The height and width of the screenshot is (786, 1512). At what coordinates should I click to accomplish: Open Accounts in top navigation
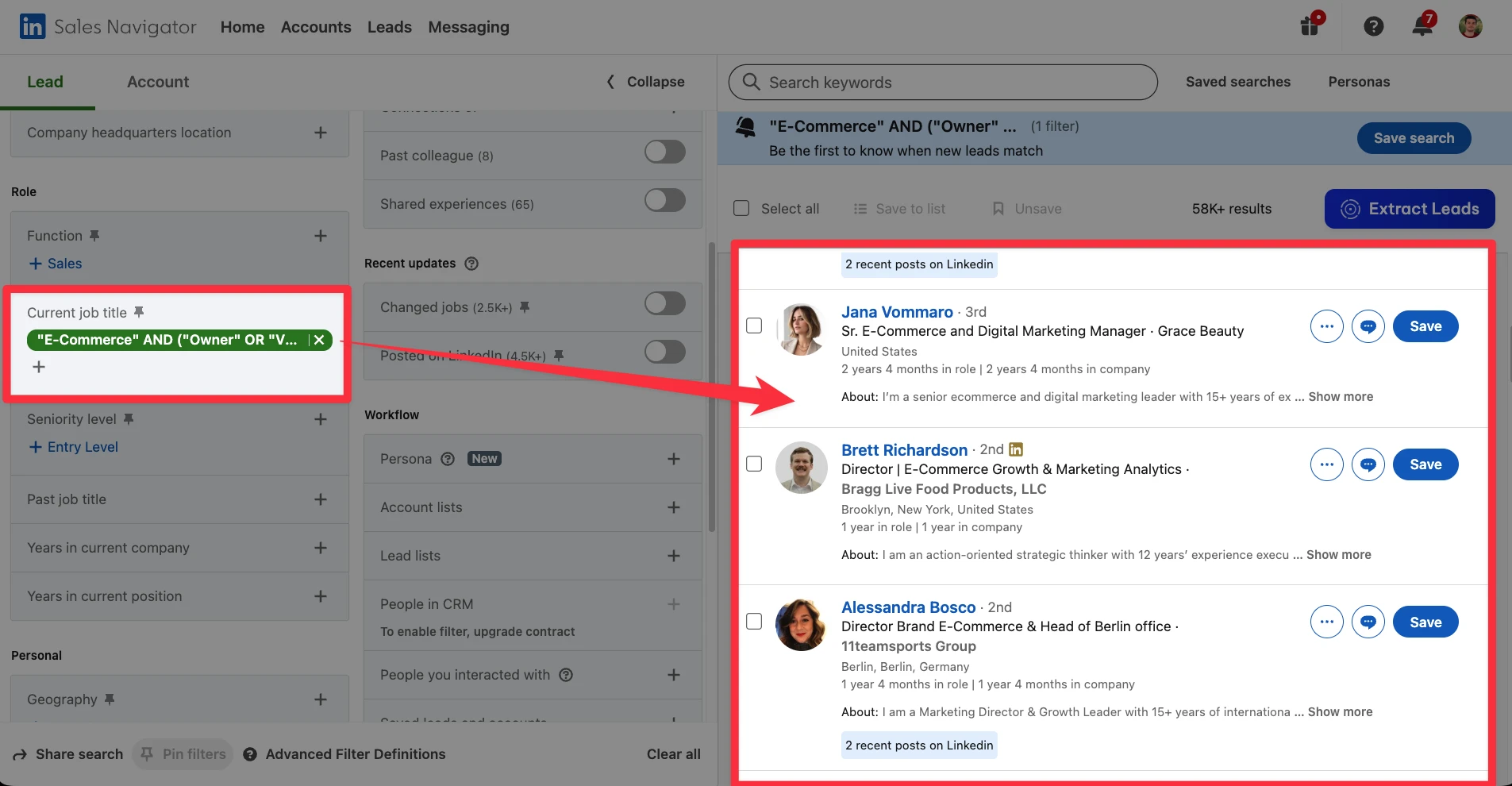[x=316, y=27]
